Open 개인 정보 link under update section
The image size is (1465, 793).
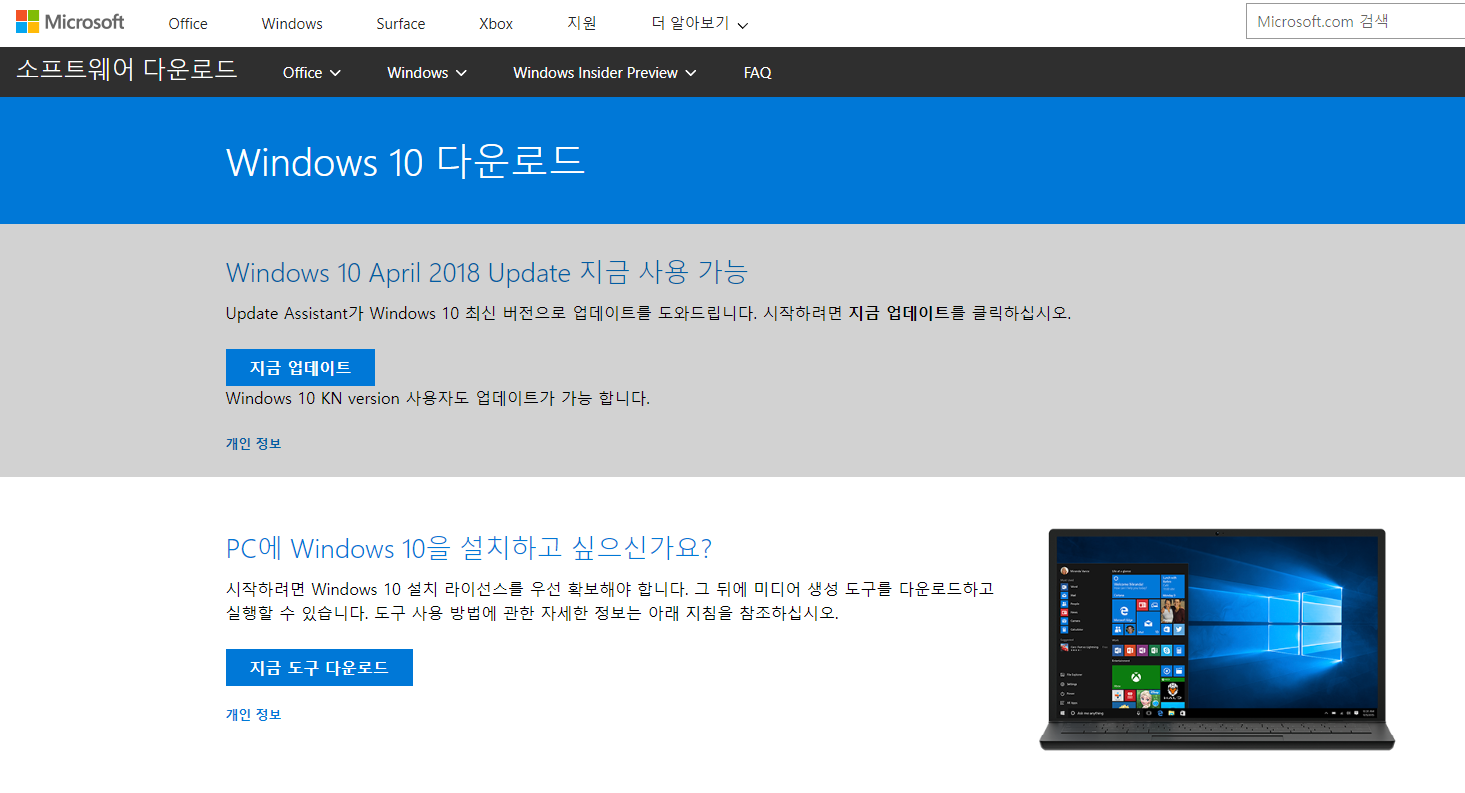click(x=254, y=444)
